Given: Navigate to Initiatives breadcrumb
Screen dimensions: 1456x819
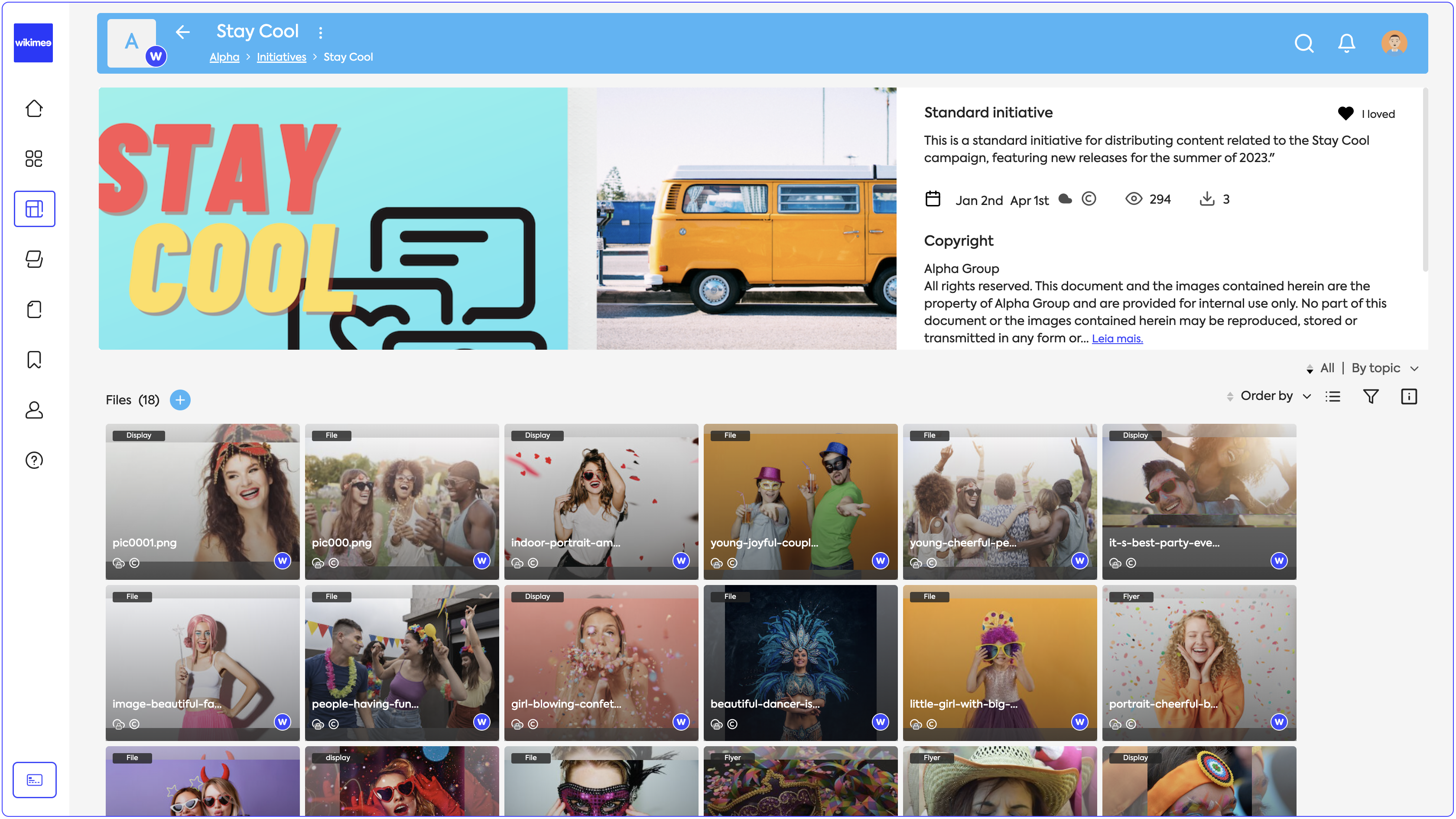Looking at the screenshot, I should (x=281, y=57).
